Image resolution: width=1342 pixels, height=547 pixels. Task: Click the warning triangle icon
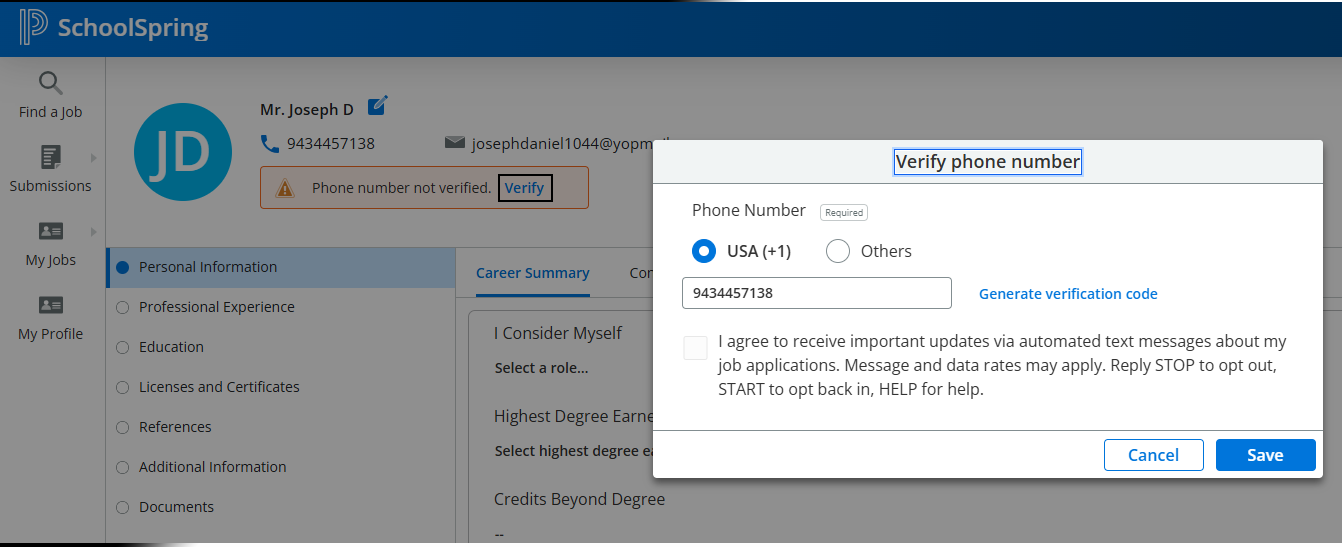[x=286, y=188]
